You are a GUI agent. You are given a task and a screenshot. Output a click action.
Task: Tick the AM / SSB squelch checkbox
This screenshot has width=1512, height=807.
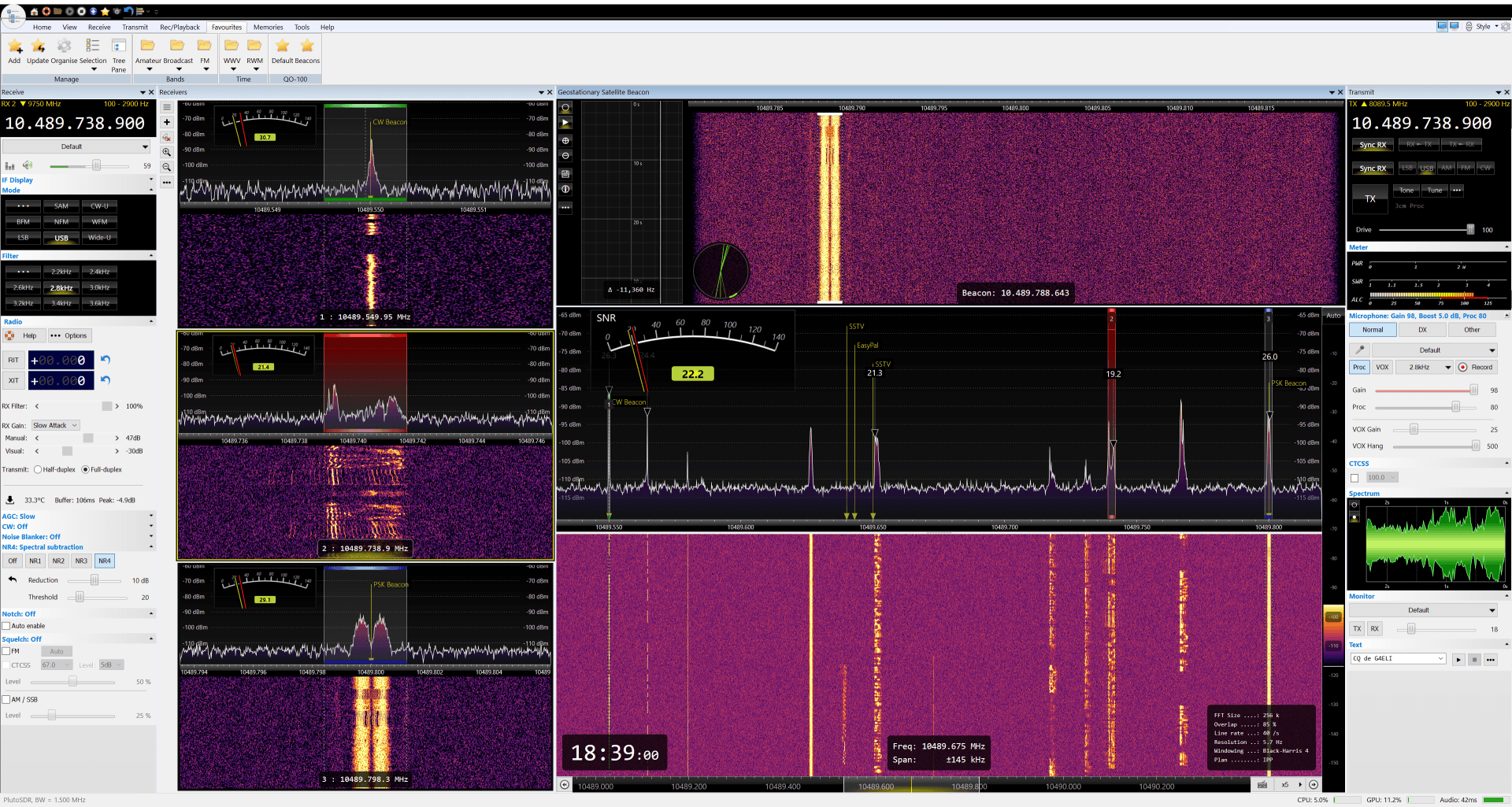click(x=6, y=699)
